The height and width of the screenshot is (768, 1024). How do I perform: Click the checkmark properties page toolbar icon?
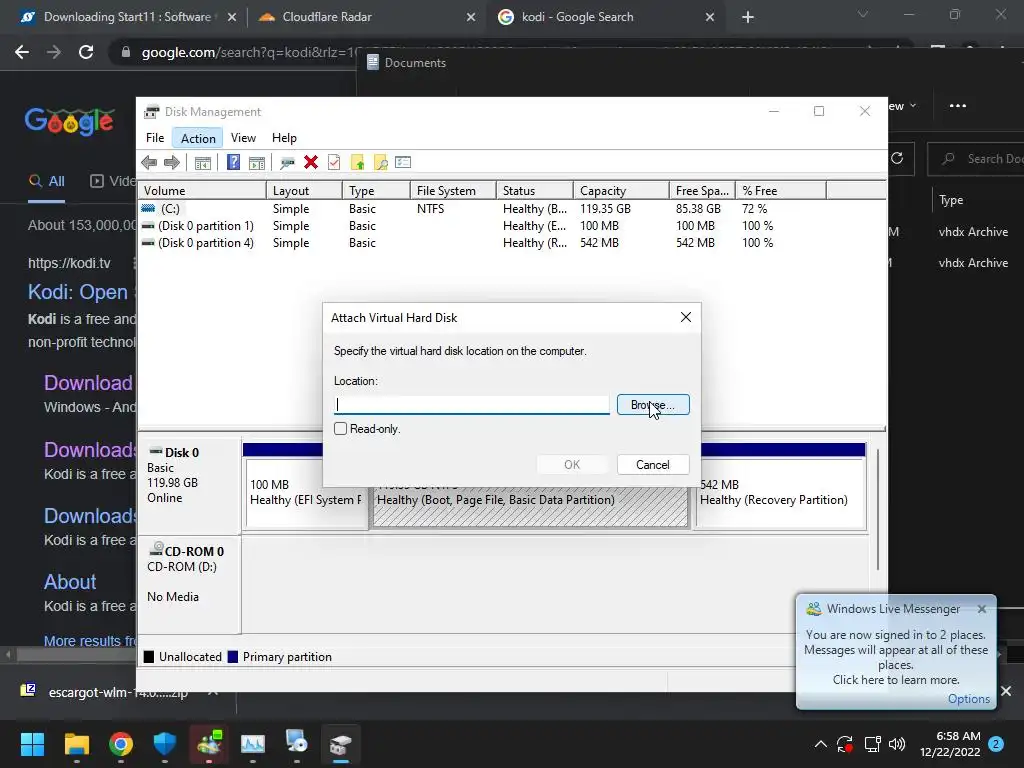(334, 162)
